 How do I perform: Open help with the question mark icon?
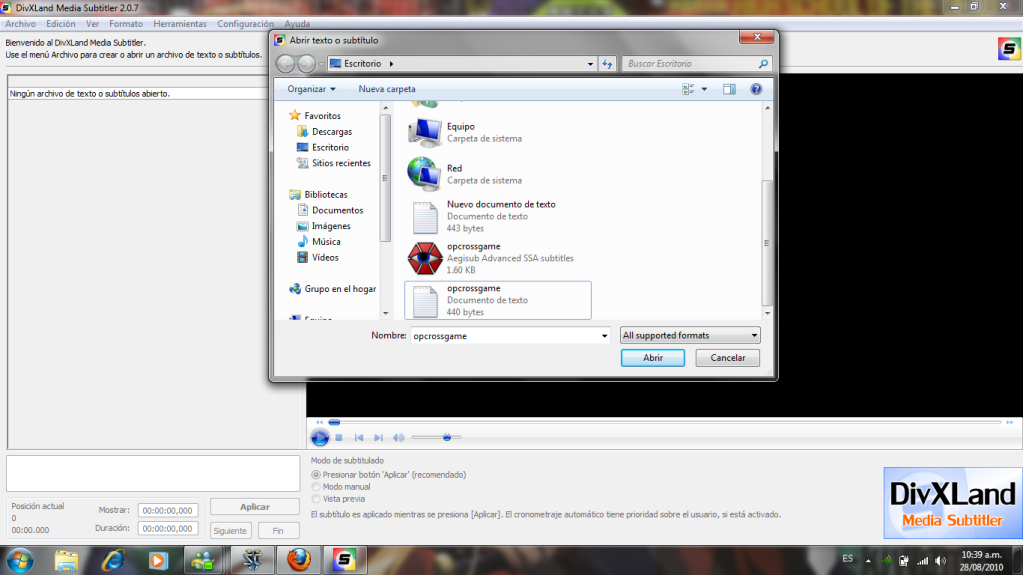click(x=756, y=89)
